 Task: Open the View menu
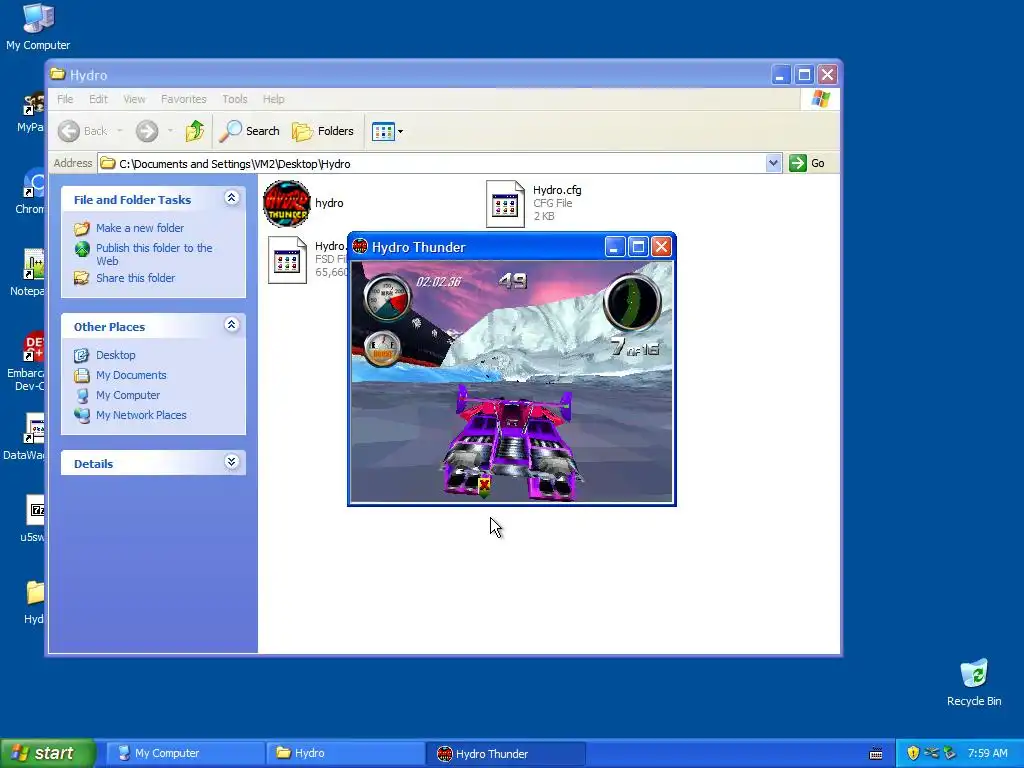click(134, 99)
